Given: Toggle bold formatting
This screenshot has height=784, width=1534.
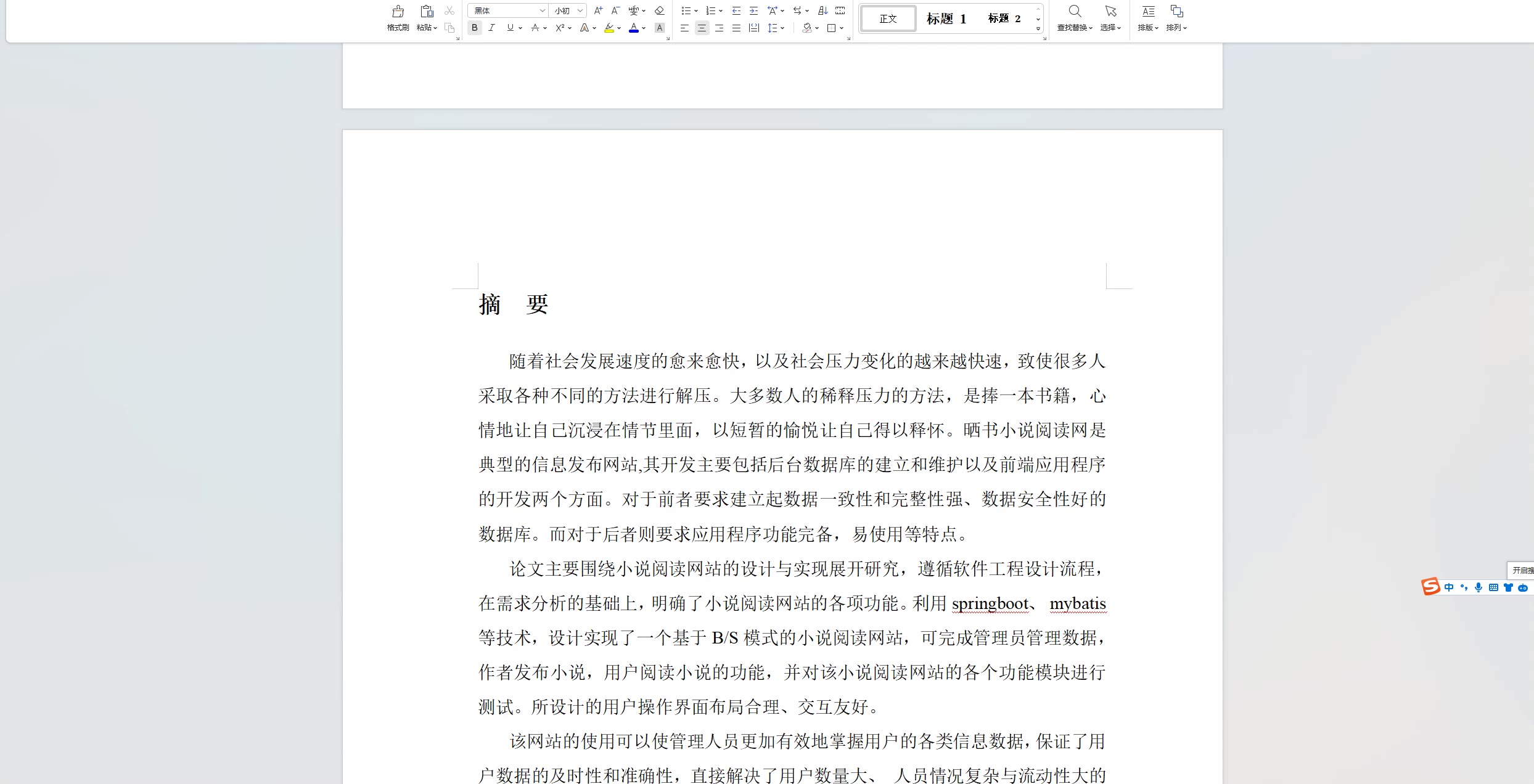Looking at the screenshot, I should tap(474, 28).
